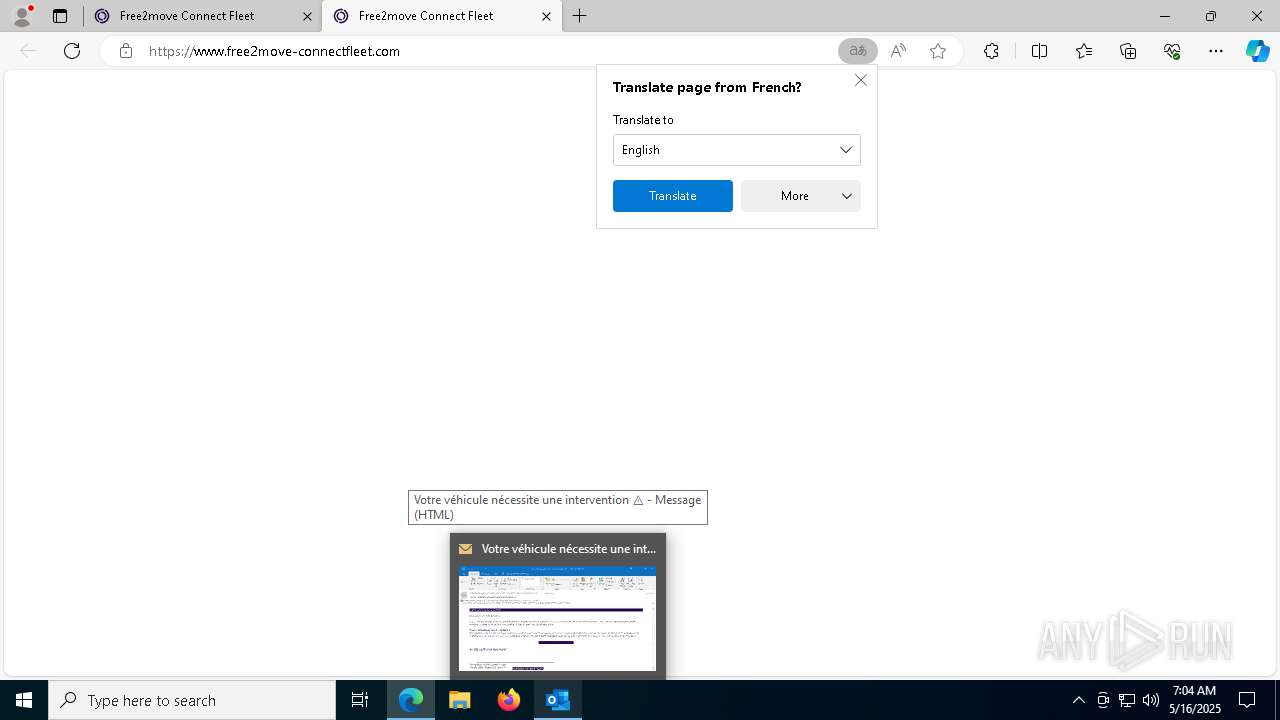Viewport: 1280px width, 720px height.
Task: Open the Favorites list icon
Action: [1084, 51]
